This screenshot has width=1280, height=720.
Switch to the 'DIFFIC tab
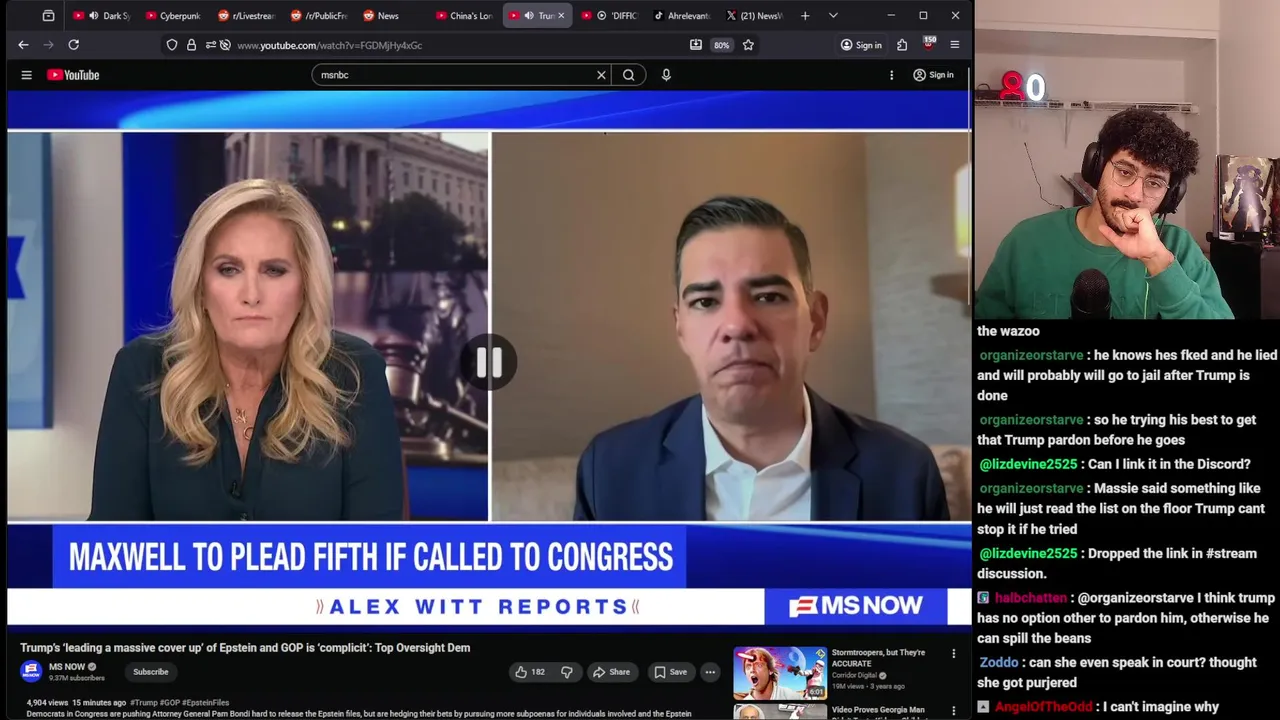[x=609, y=16]
